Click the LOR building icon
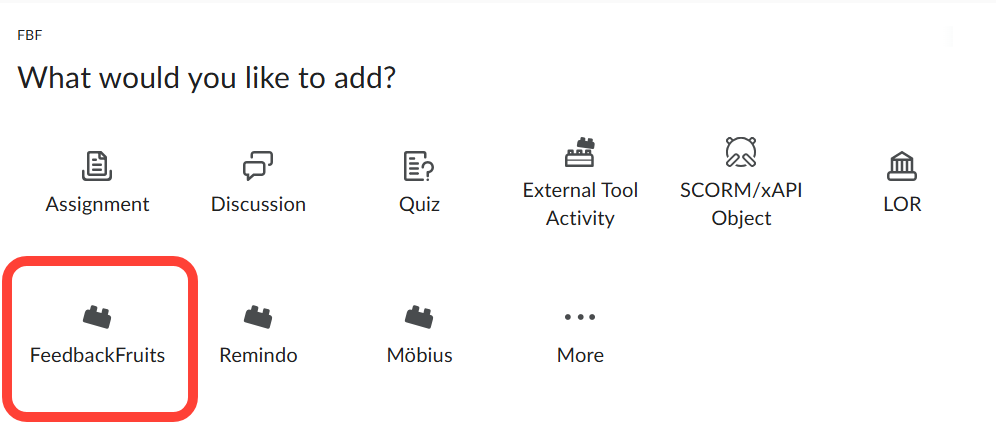The height and width of the screenshot is (426, 996). pos(902,166)
